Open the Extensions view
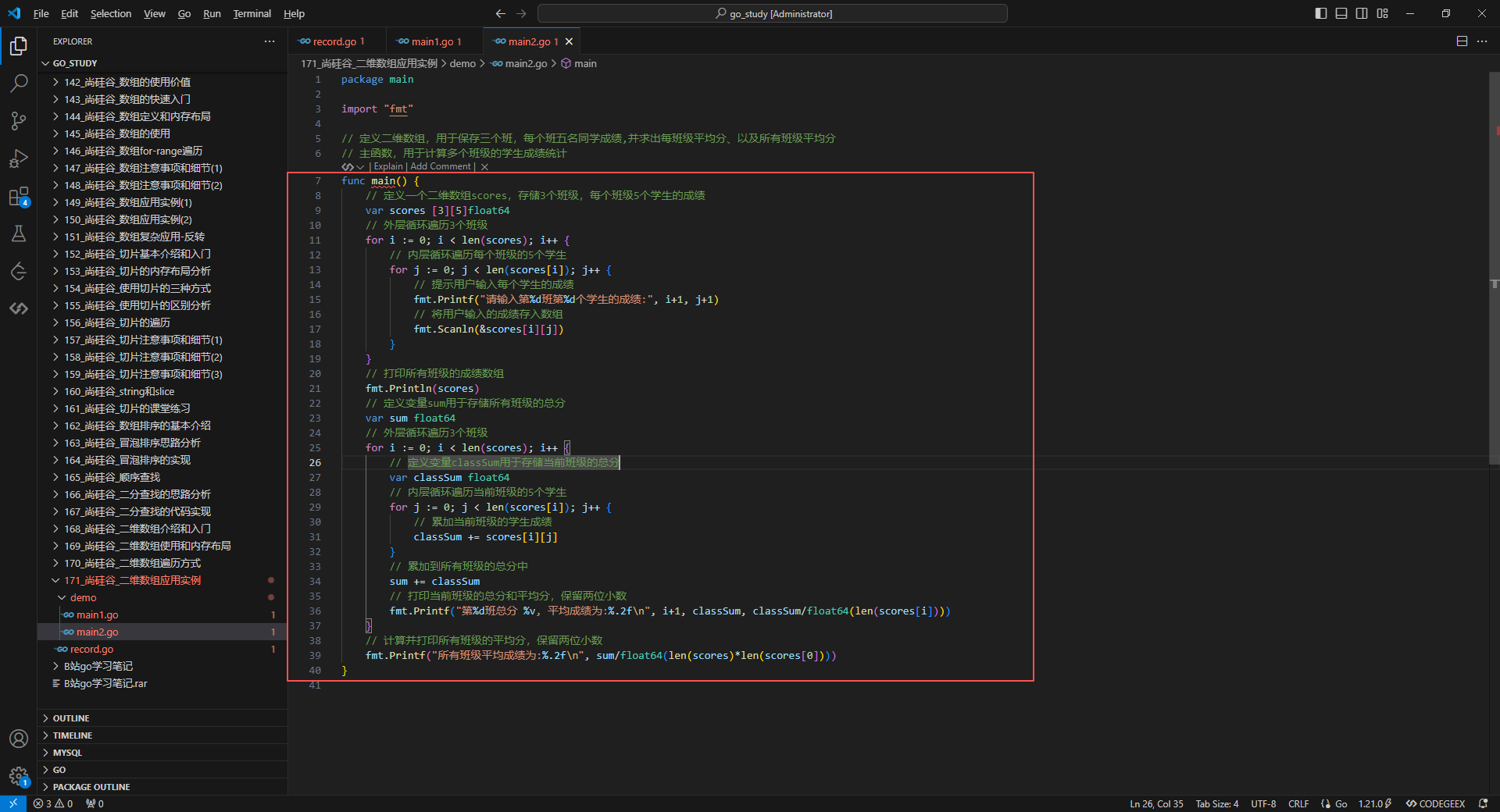Screen dimensions: 1500x812 click(x=19, y=196)
